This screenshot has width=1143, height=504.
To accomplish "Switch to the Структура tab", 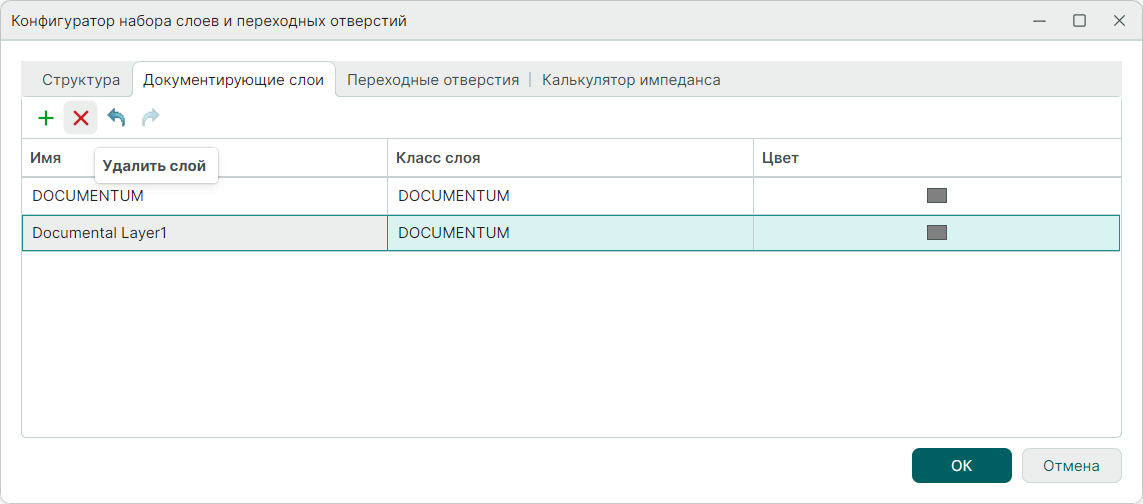I will coord(81,80).
